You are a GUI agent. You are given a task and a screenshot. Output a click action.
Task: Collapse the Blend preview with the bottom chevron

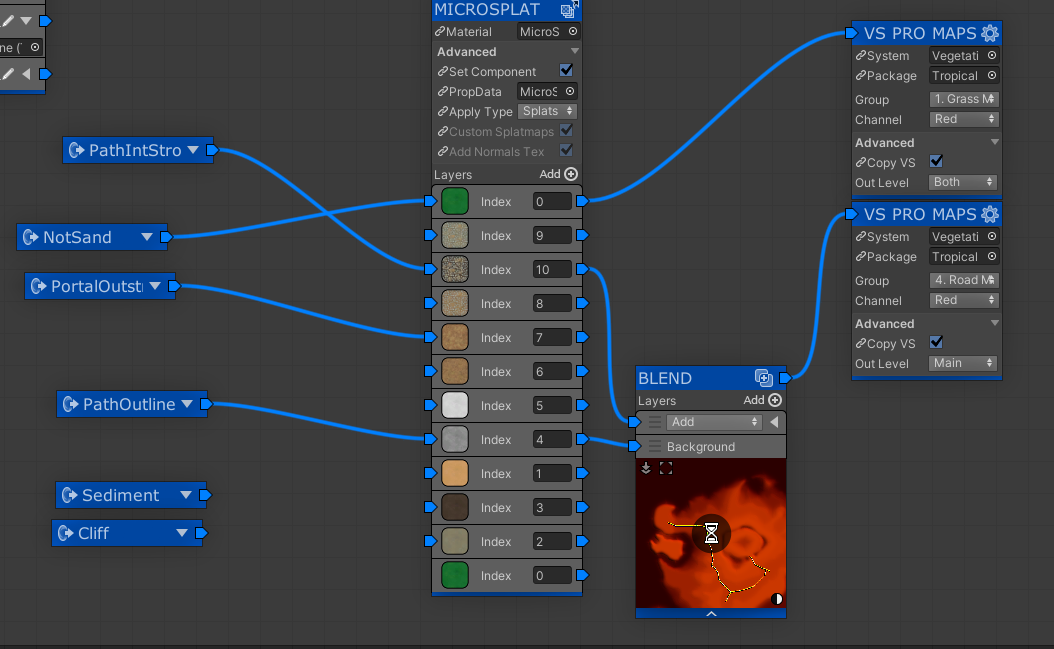pos(711,613)
